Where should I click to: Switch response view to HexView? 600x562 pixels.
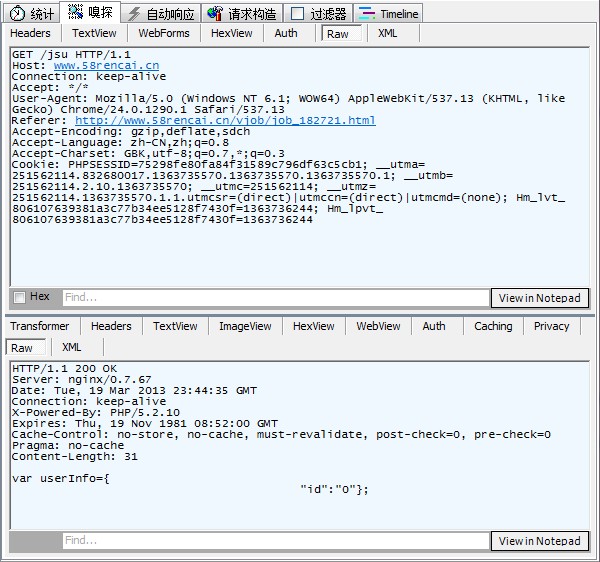tap(313, 326)
